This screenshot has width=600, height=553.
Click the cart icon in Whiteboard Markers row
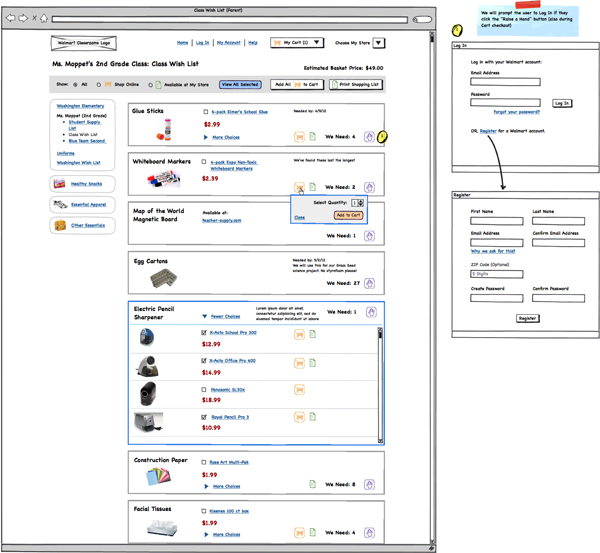299,187
